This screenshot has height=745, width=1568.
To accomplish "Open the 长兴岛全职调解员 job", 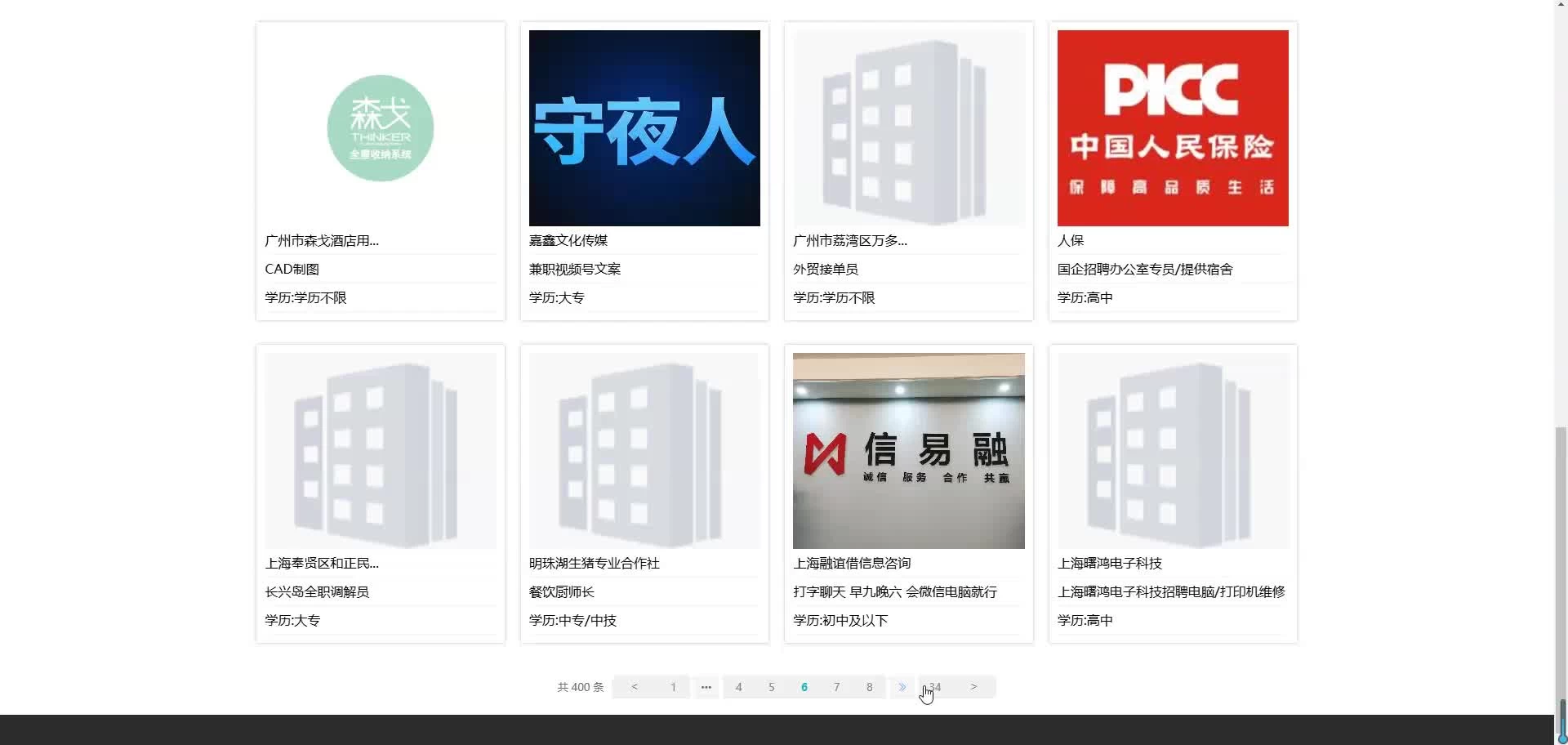I will click(x=317, y=591).
